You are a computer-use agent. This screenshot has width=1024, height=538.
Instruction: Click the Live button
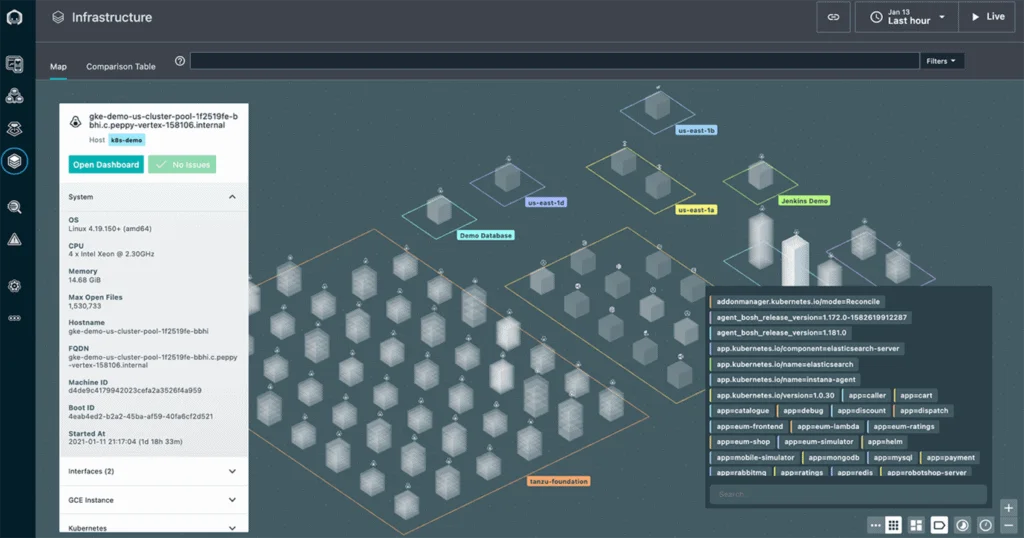987,17
